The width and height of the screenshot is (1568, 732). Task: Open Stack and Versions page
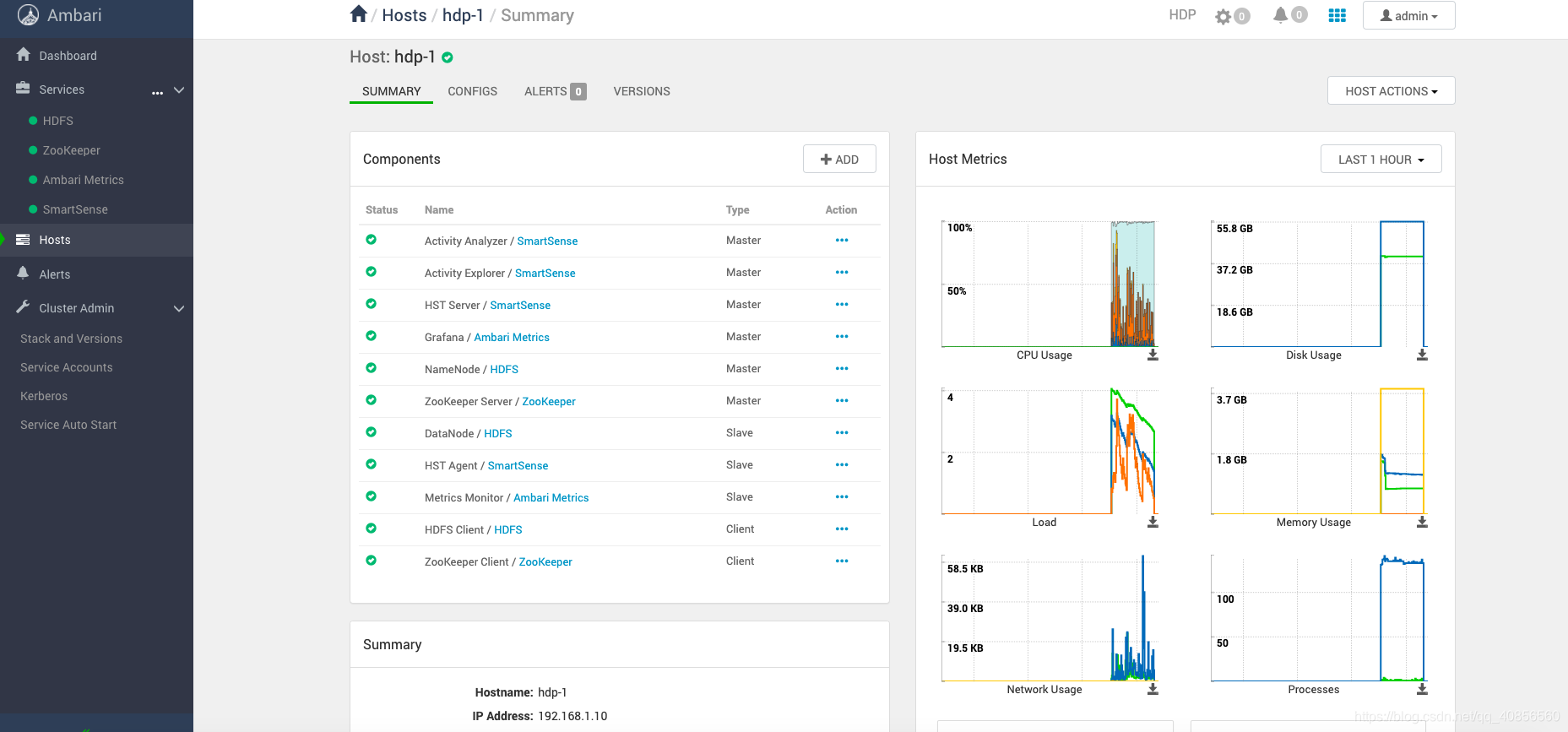71,339
